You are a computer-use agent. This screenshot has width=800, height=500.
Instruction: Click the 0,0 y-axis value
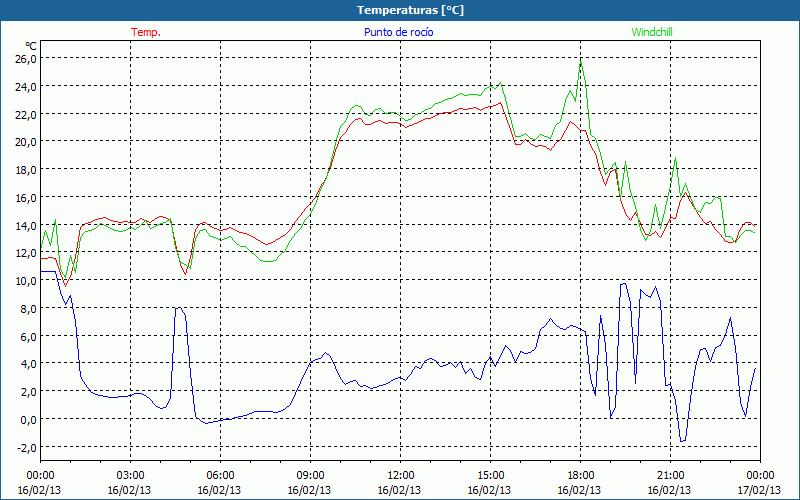tap(28, 419)
